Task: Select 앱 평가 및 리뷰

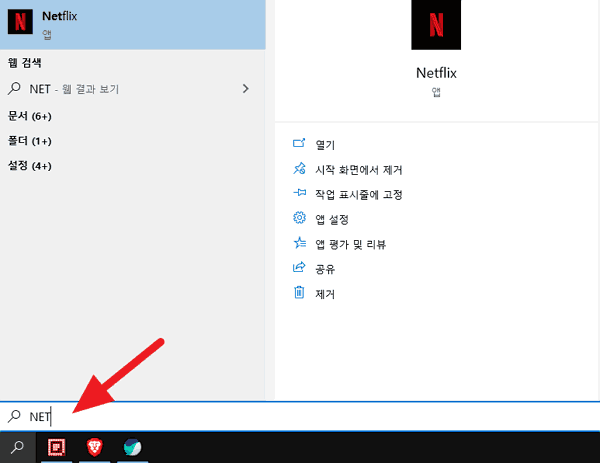Action: 351,244
